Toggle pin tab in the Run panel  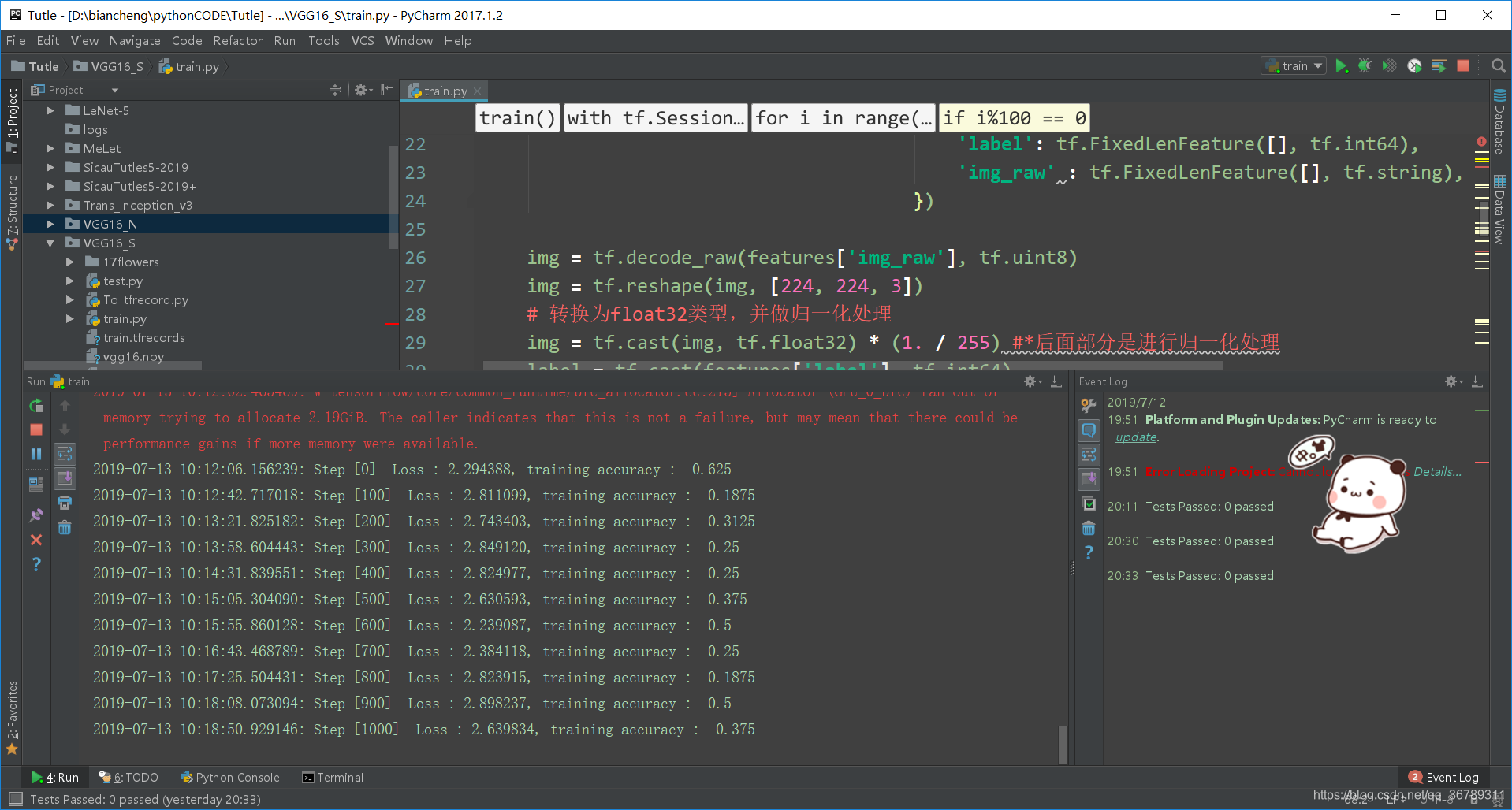36,515
